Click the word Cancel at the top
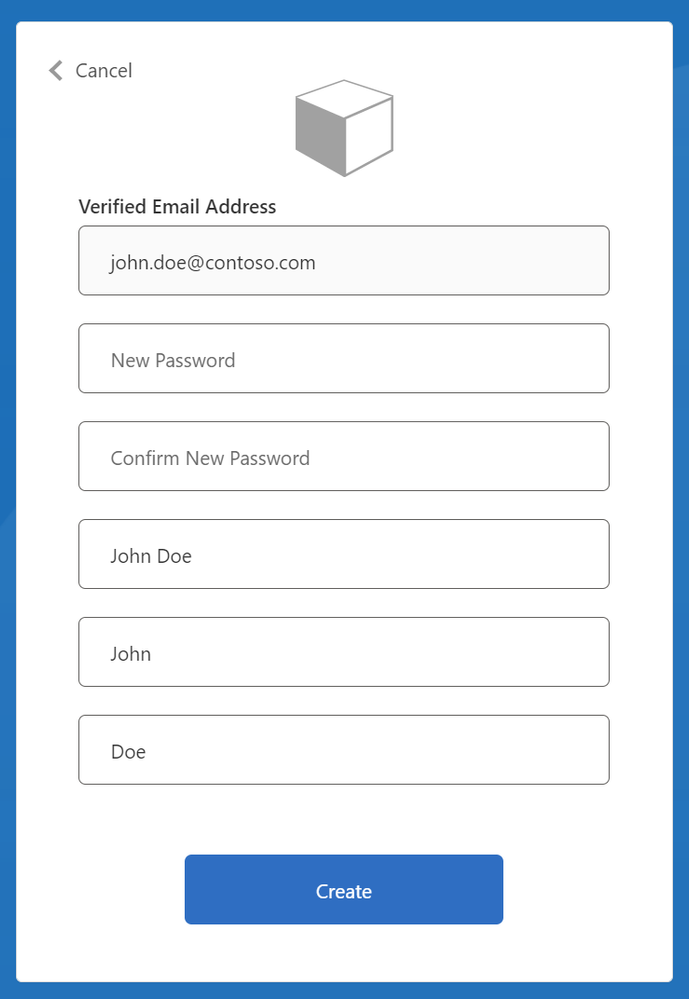Viewport: 689px width, 999px height. (x=104, y=71)
